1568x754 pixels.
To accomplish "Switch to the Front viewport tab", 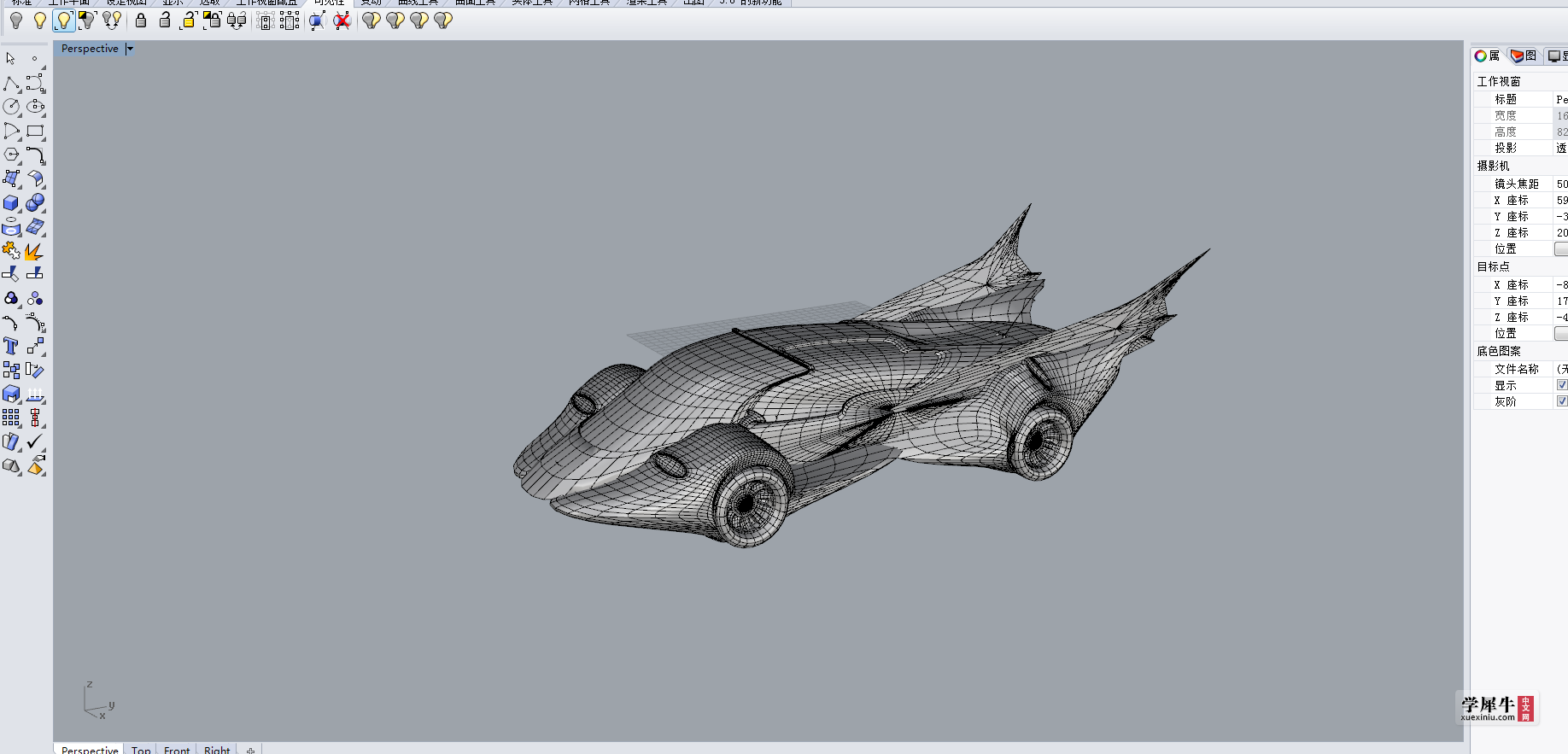I will pyautogui.click(x=177, y=750).
